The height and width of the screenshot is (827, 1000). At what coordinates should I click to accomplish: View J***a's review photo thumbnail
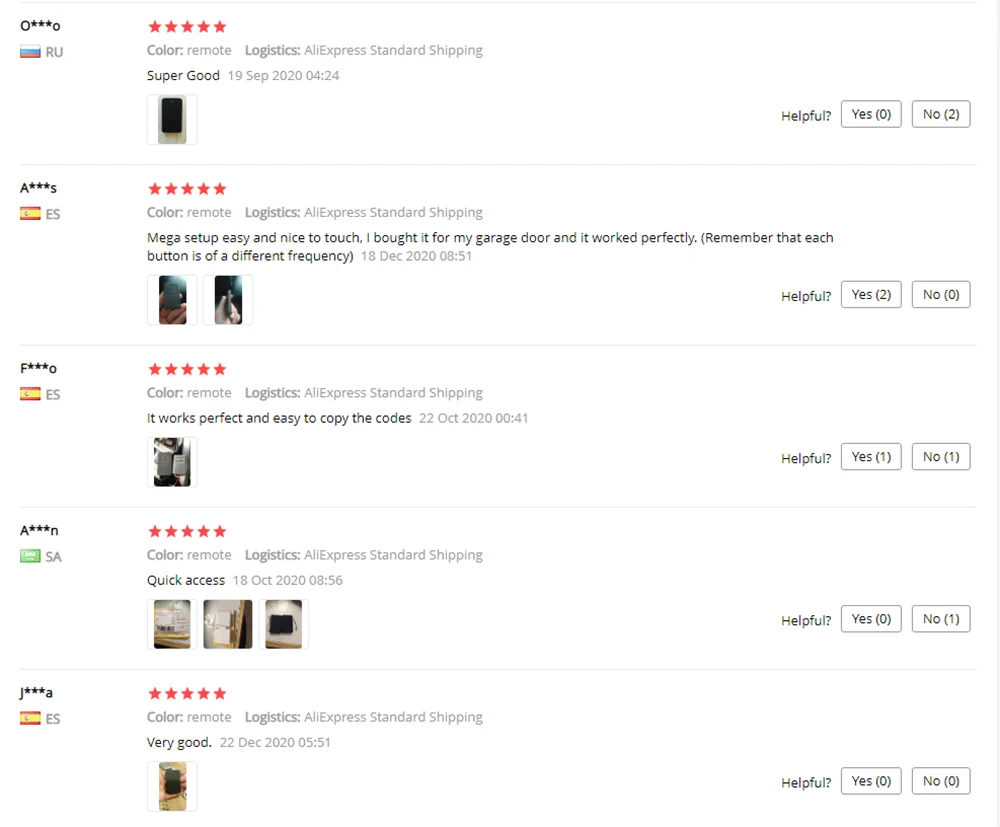[x=172, y=786]
